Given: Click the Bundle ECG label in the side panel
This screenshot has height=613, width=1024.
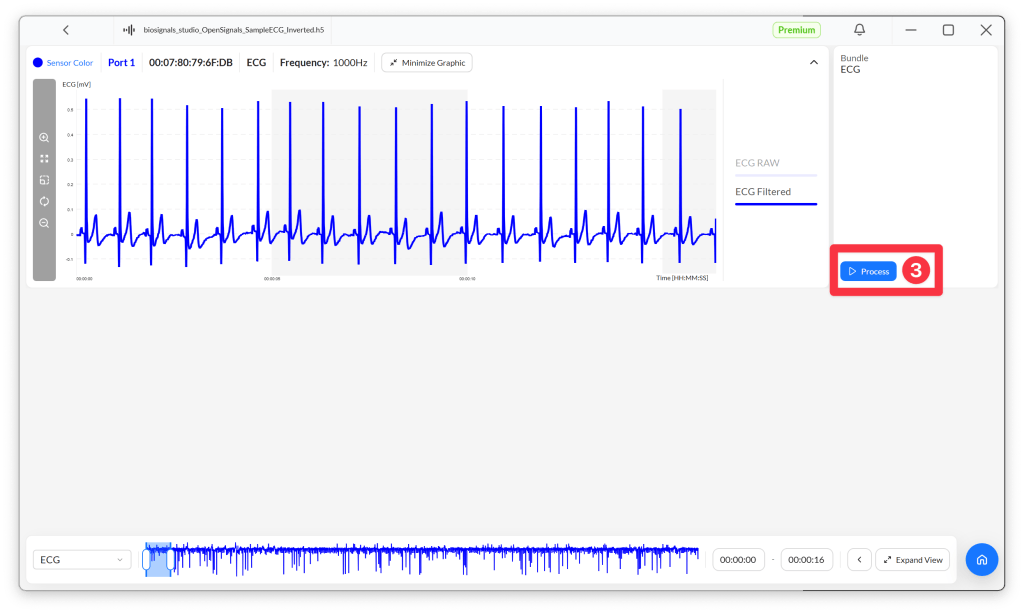Looking at the screenshot, I should point(854,64).
